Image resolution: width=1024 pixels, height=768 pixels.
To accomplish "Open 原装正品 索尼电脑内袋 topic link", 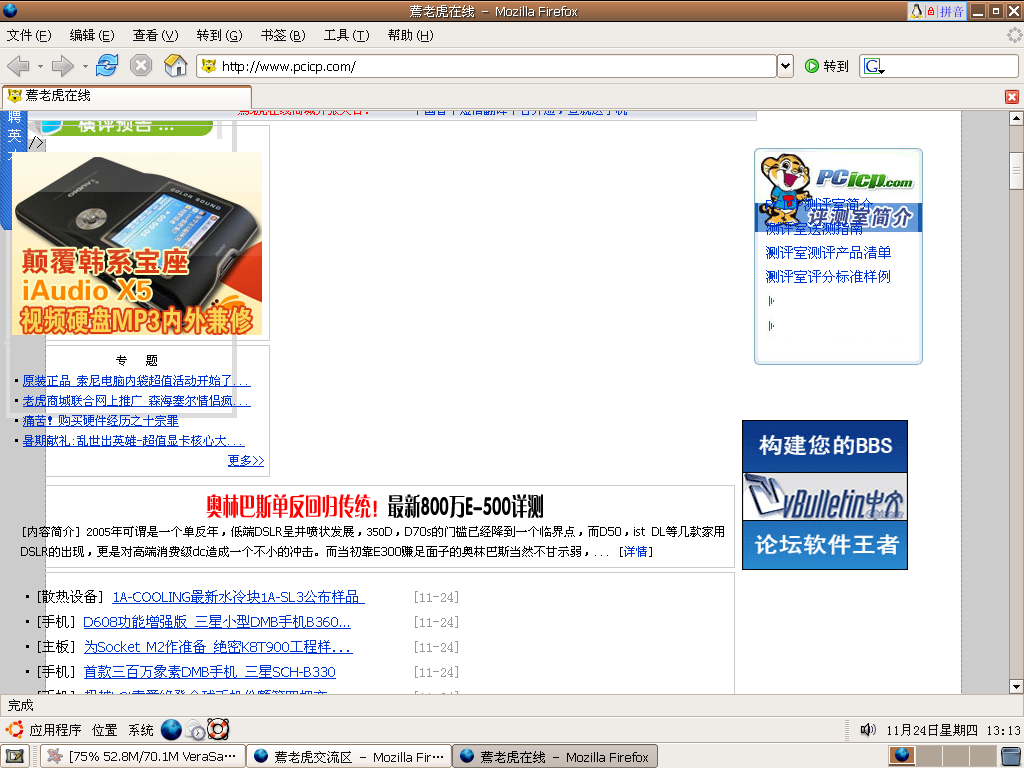I will 136,381.
